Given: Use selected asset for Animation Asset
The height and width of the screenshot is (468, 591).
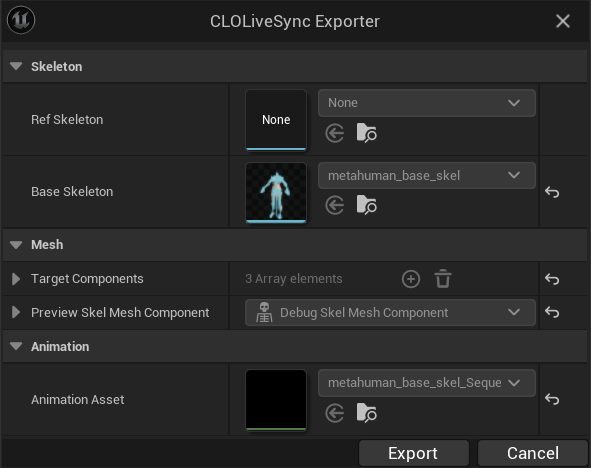Looking at the screenshot, I should click(335, 413).
